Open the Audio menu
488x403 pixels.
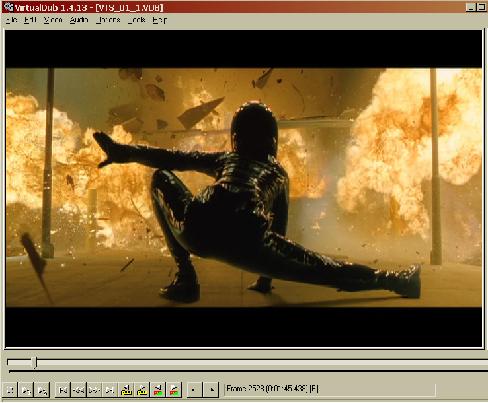coord(79,20)
